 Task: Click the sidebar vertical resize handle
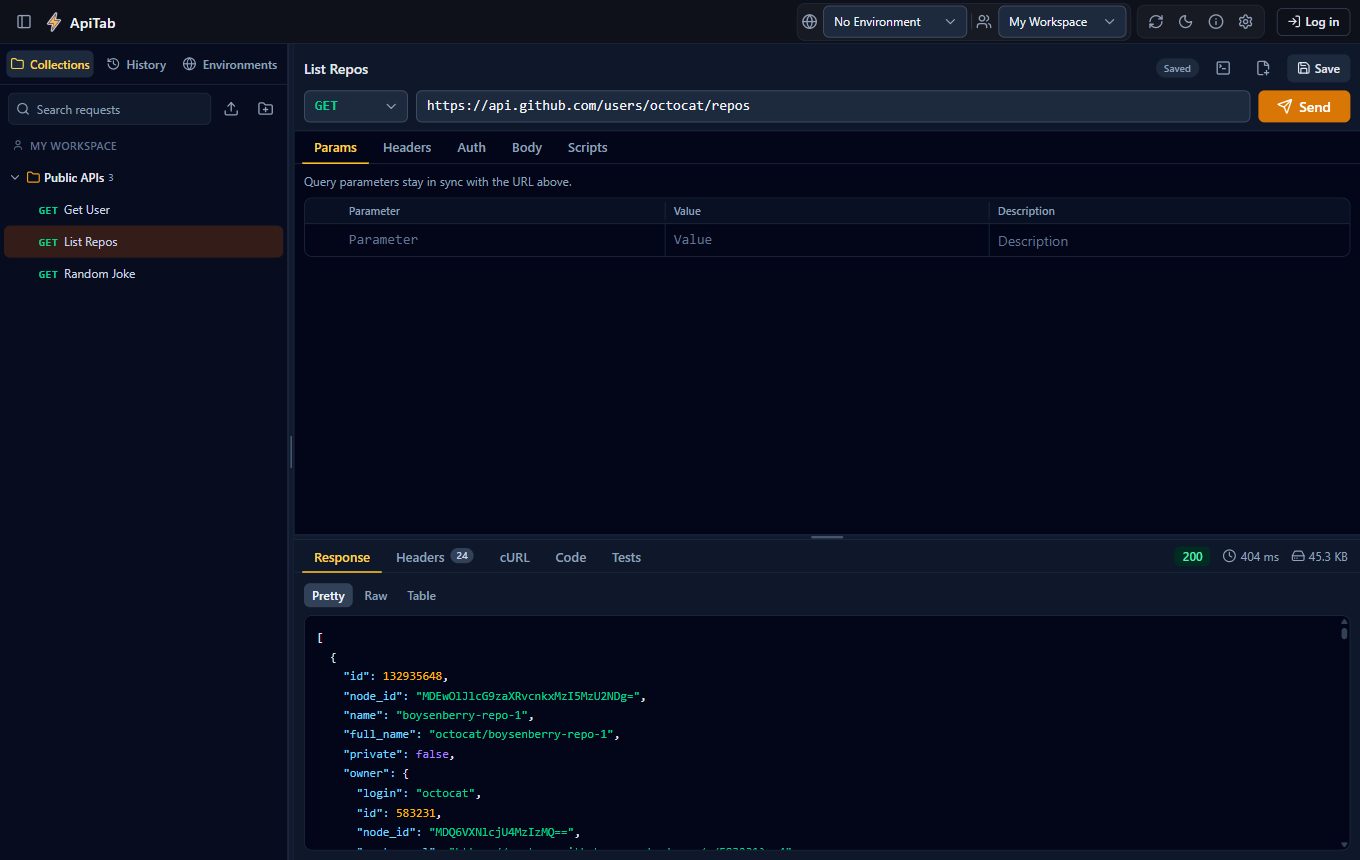point(291,451)
